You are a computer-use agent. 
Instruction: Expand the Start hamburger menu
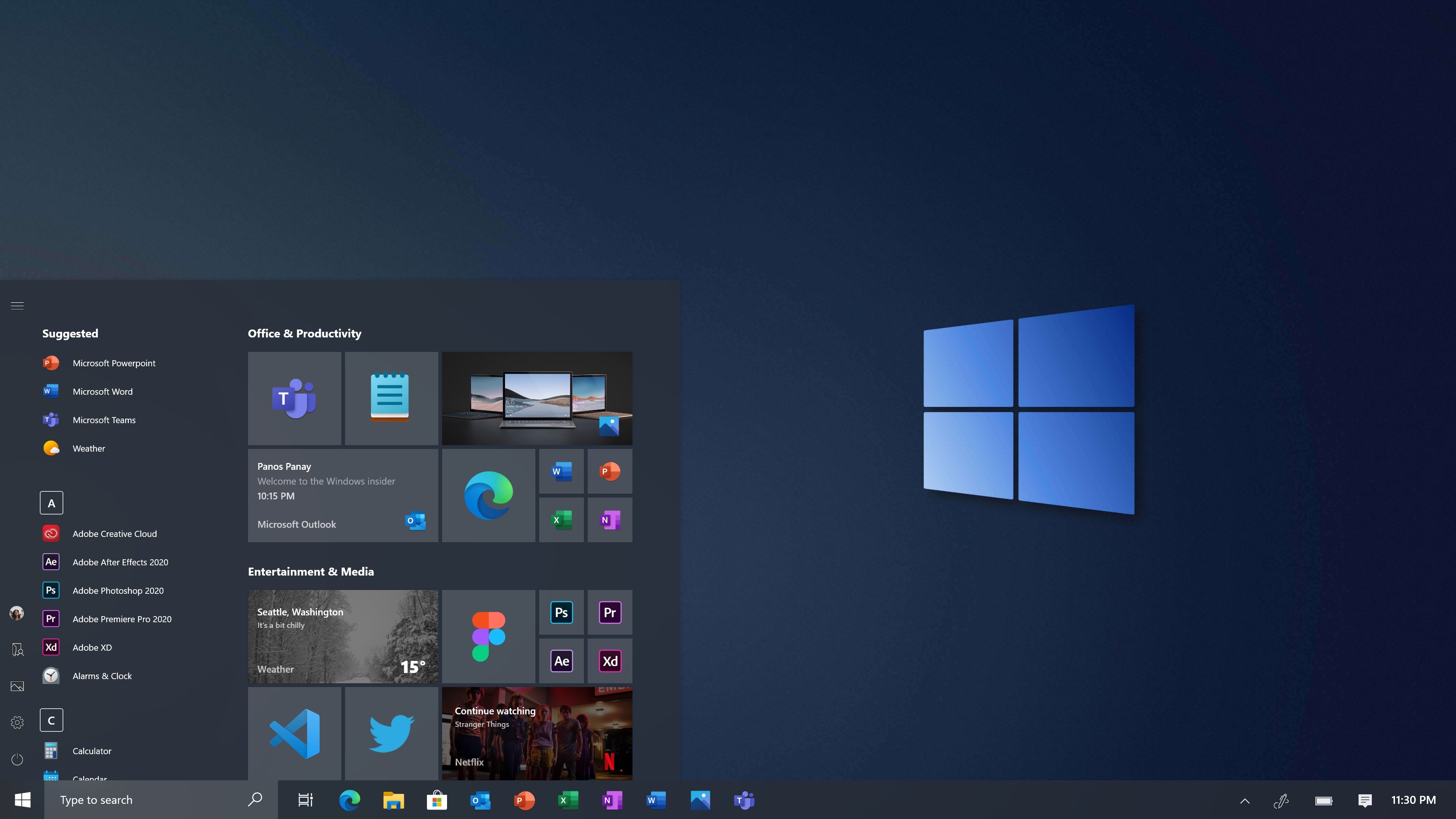click(17, 306)
